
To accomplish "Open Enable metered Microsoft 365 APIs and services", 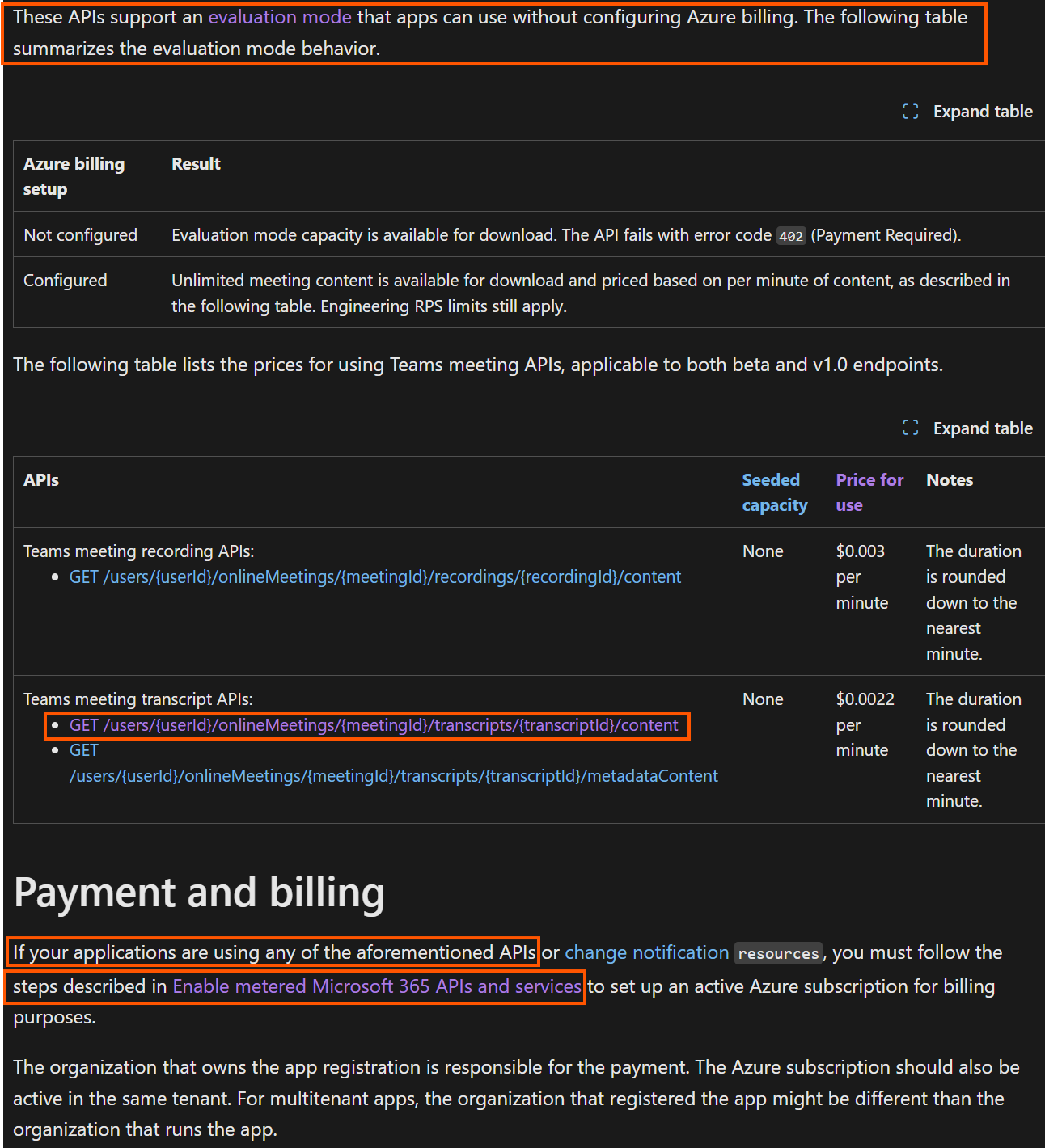I will tap(377, 986).
